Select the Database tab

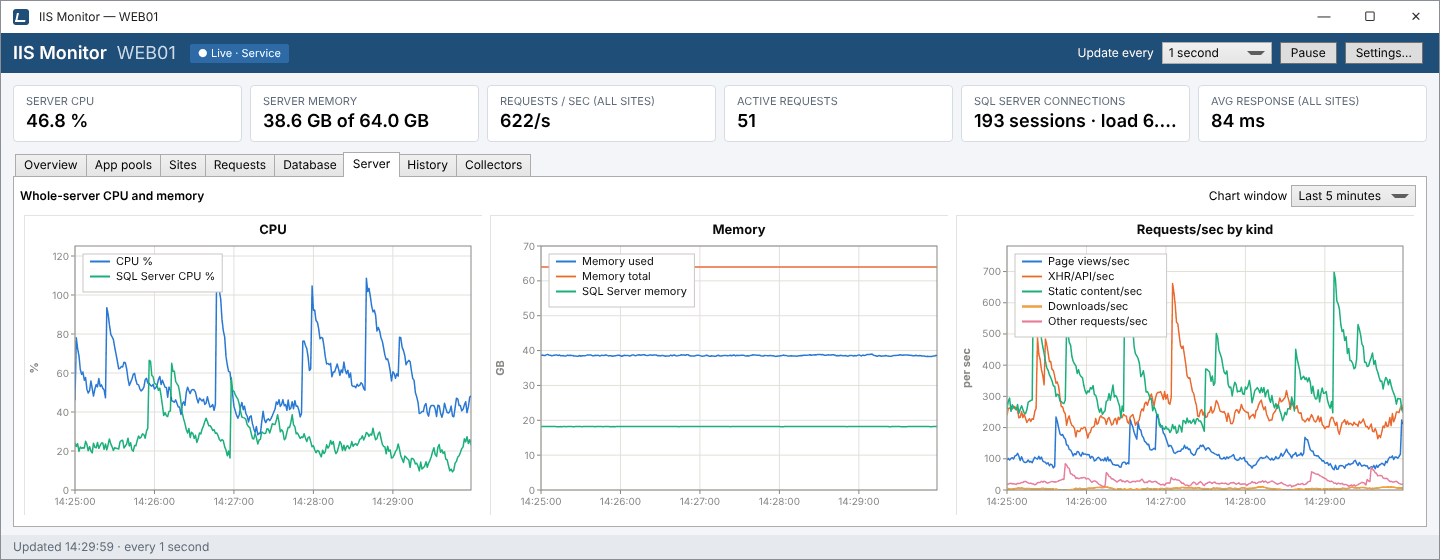click(x=309, y=165)
